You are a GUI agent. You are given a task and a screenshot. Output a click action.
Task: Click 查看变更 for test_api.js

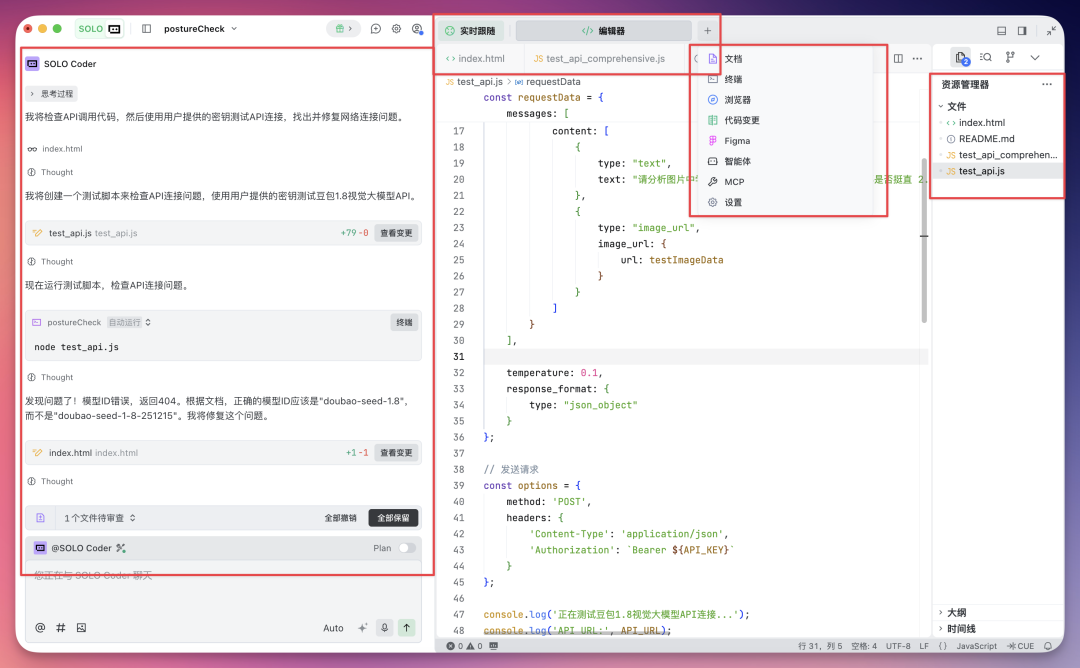pos(396,233)
